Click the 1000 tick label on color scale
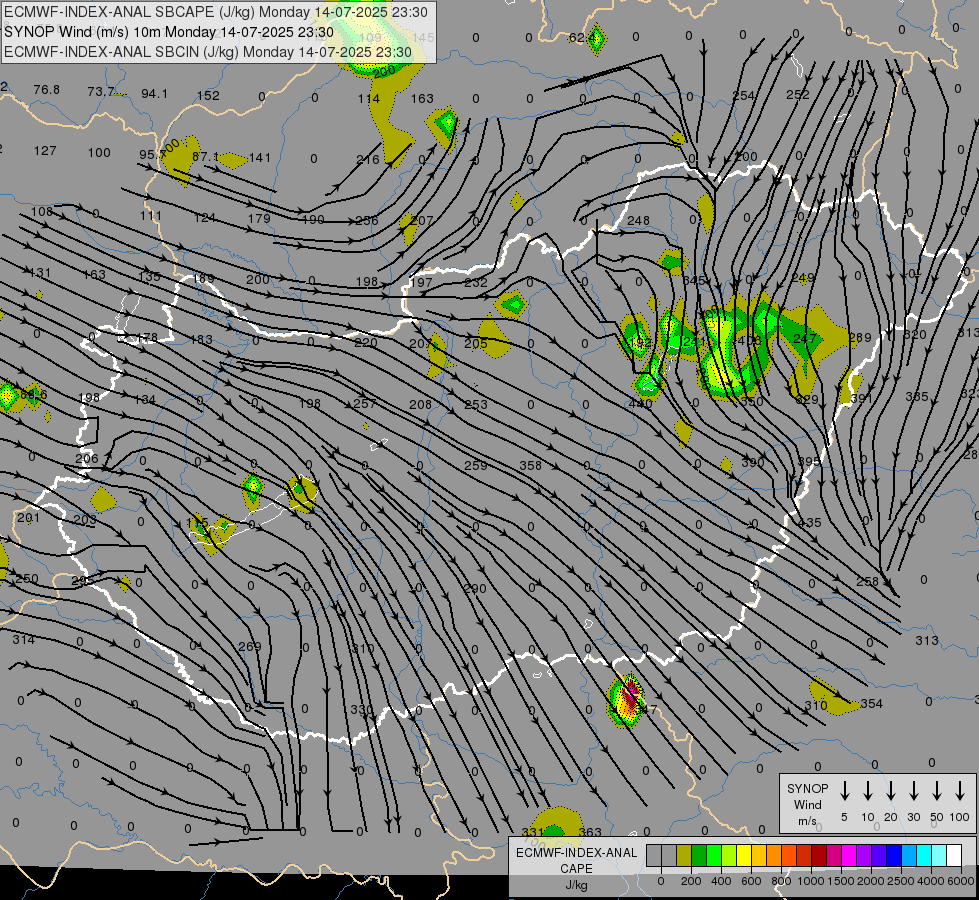The width and height of the screenshot is (979, 900). point(810,881)
